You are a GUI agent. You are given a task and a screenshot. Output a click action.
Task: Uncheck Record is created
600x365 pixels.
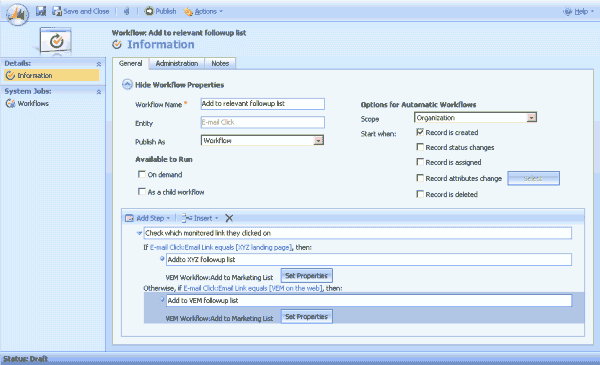[x=420, y=132]
